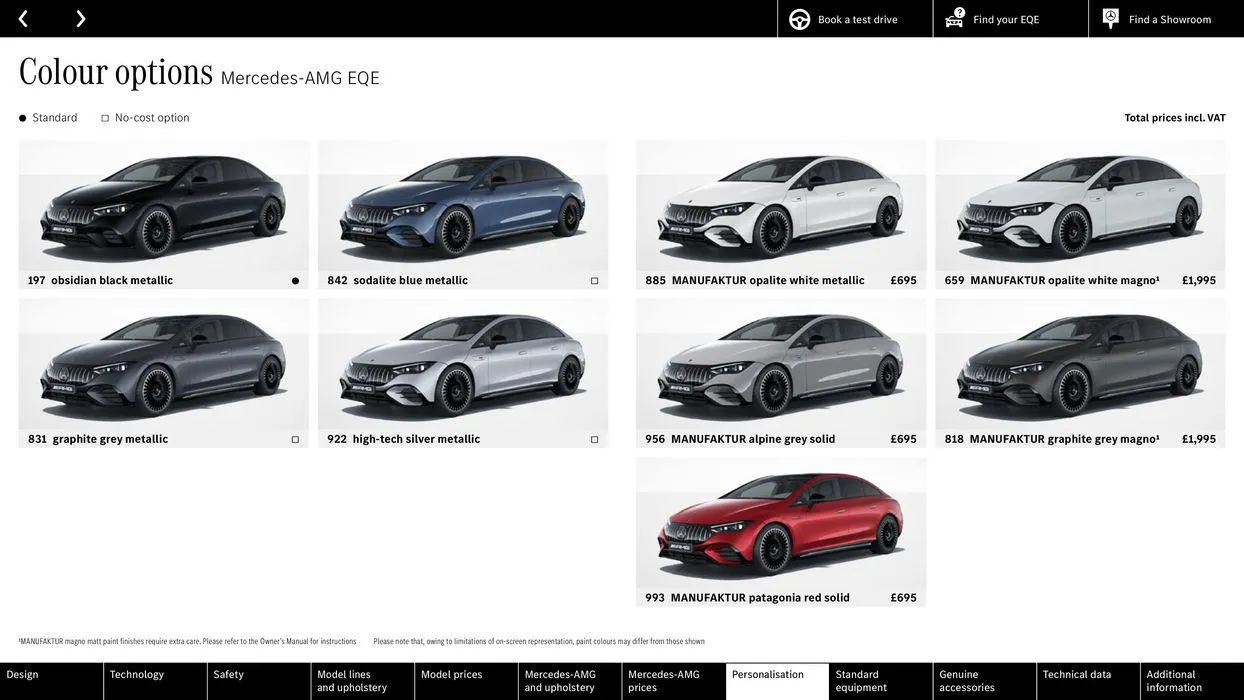Click the No-cost option legend square
Screen dimensions: 1244x700
tap(105, 118)
